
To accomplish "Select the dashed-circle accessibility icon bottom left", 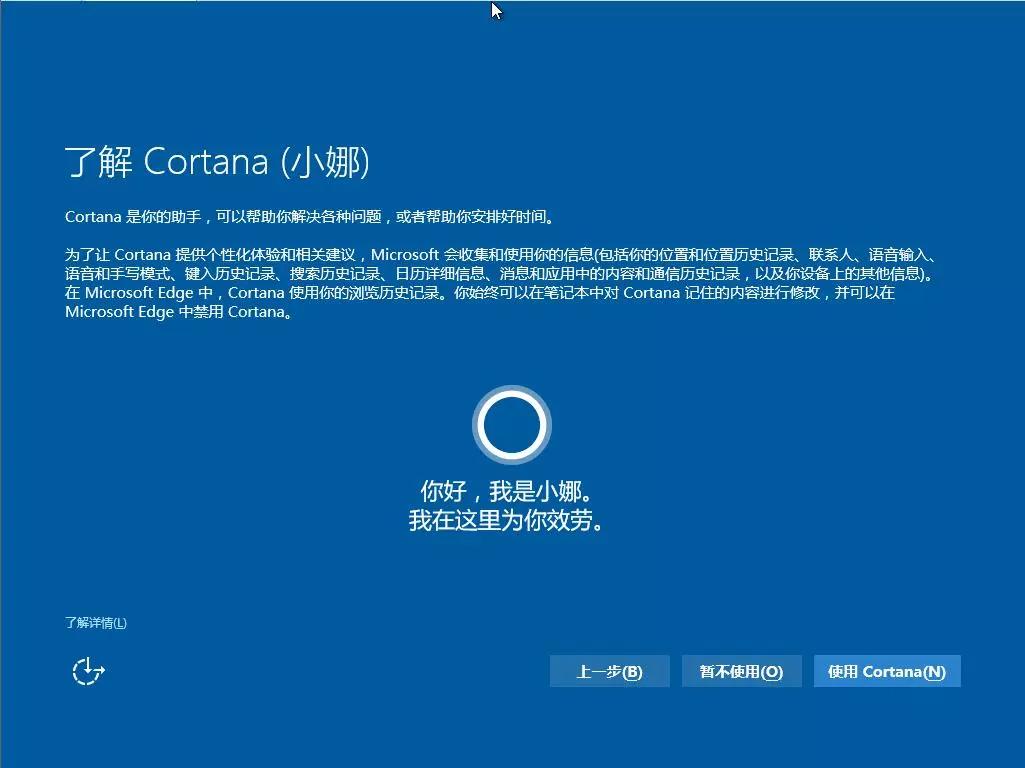I will pyautogui.click(x=88, y=671).
